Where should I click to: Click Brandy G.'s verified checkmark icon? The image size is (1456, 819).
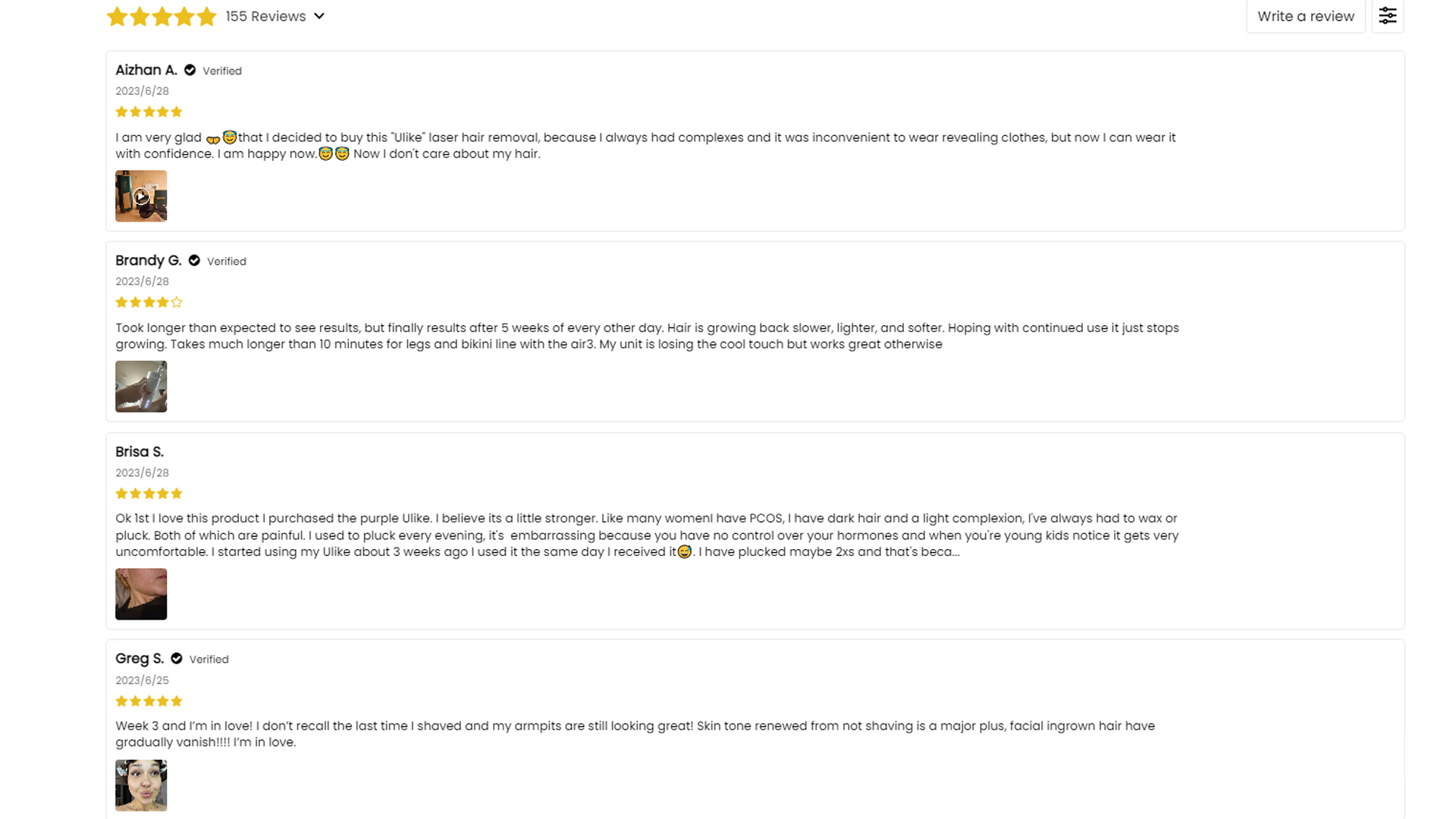[x=194, y=261]
